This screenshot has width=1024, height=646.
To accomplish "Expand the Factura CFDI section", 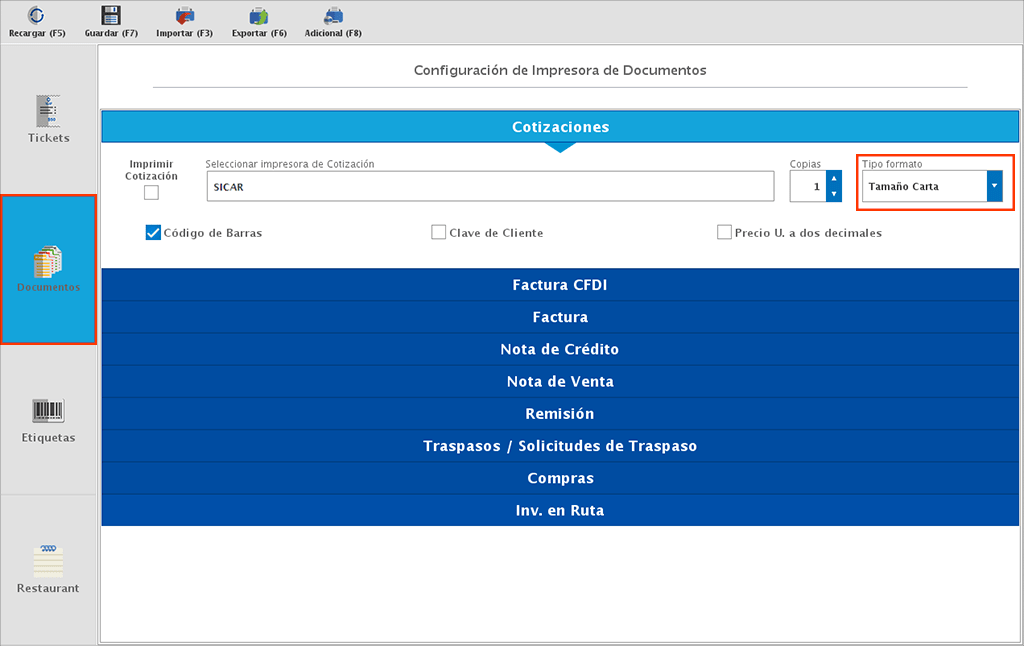I will (x=560, y=284).
